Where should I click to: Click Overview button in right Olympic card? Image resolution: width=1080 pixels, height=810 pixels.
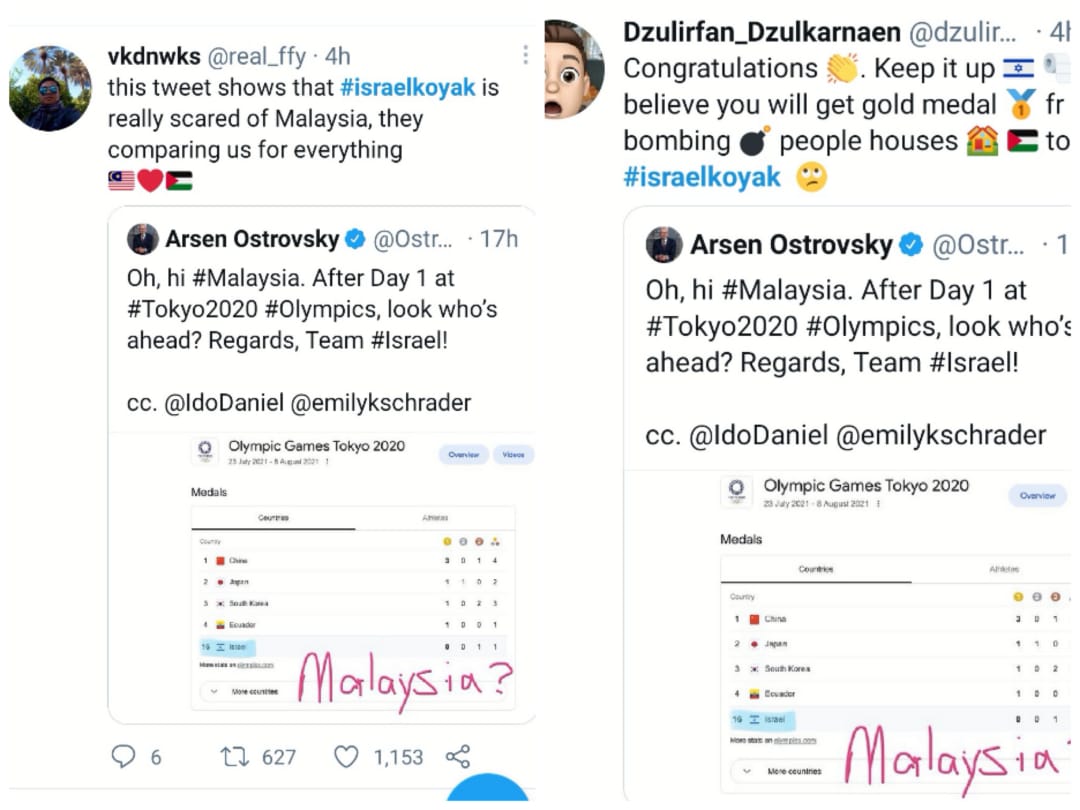point(1038,495)
